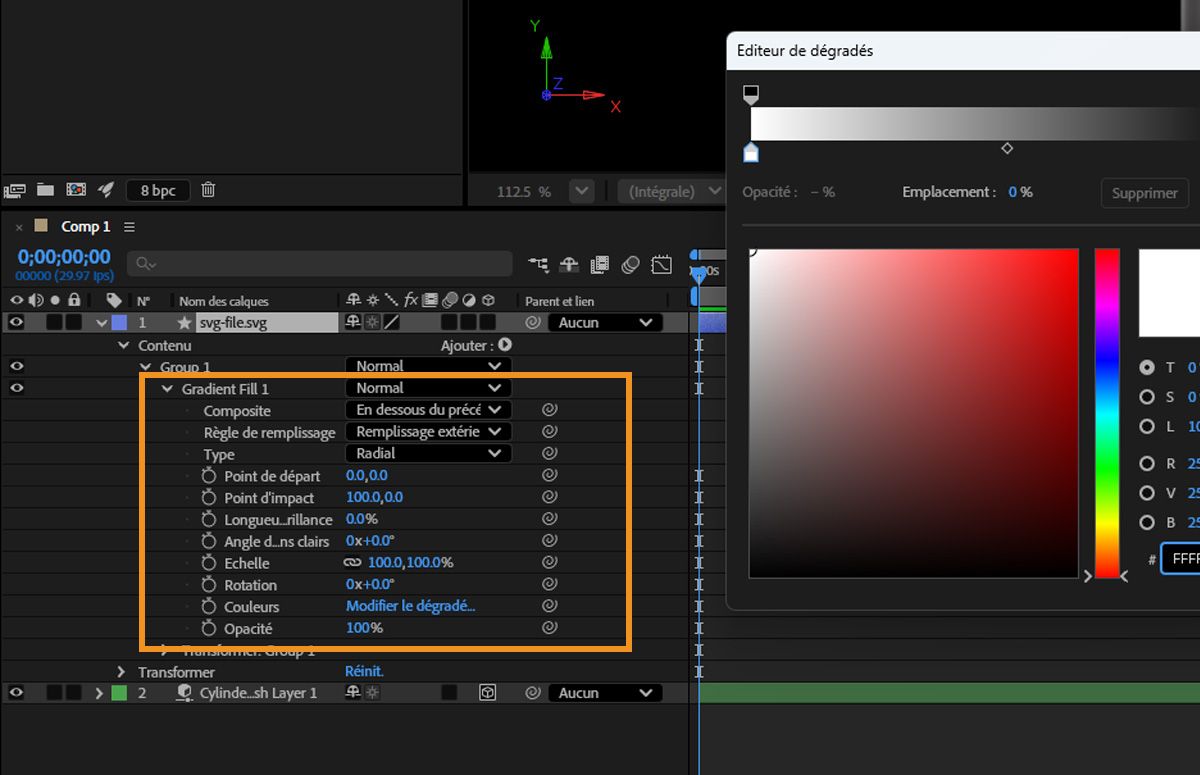Click the constrain proportions link for Echelle
1200x775 pixels.
point(352,563)
